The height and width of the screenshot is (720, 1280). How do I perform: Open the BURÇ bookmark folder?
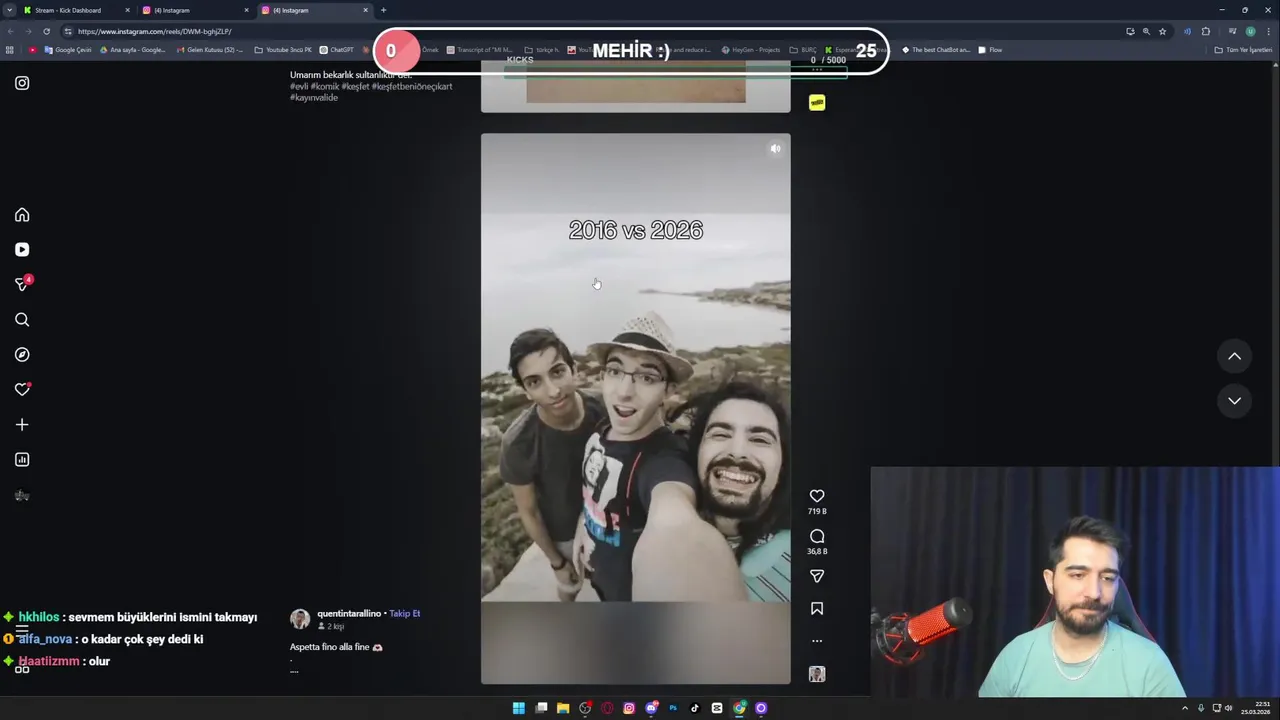click(803, 50)
